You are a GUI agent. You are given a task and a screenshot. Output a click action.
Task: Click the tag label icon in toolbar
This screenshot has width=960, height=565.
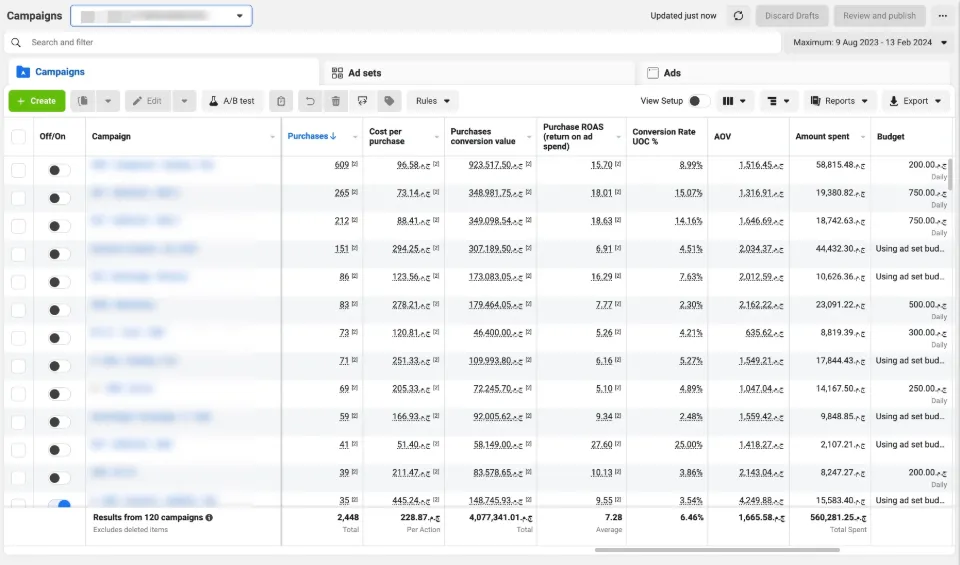[389, 101]
